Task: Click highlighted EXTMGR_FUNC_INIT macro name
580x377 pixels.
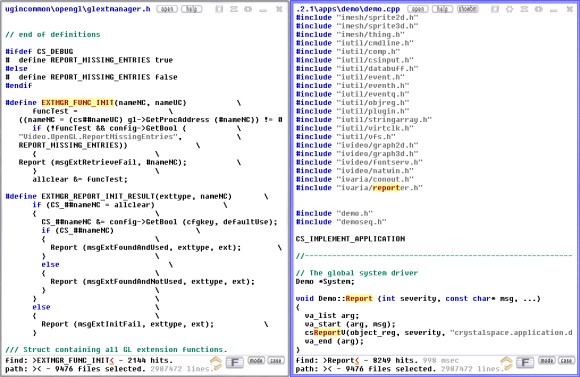Action: (x=77, y=102)
